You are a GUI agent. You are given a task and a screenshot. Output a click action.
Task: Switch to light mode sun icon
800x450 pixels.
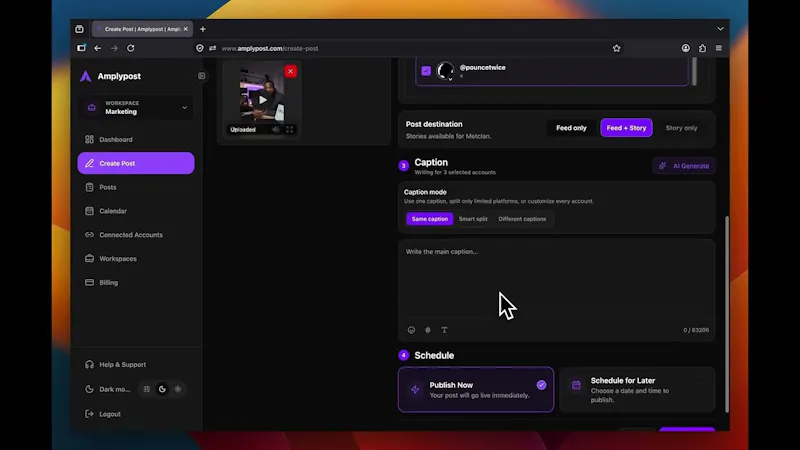(178, 389)
